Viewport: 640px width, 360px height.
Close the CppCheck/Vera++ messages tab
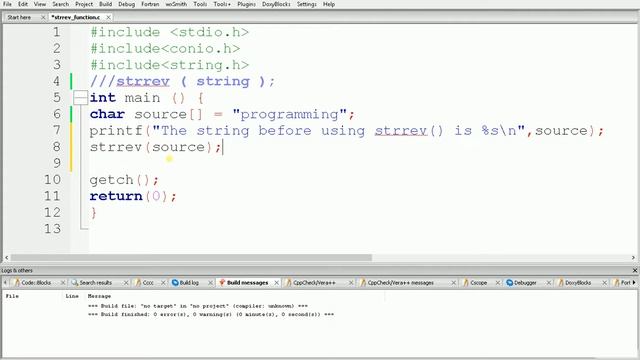[453, 282]
